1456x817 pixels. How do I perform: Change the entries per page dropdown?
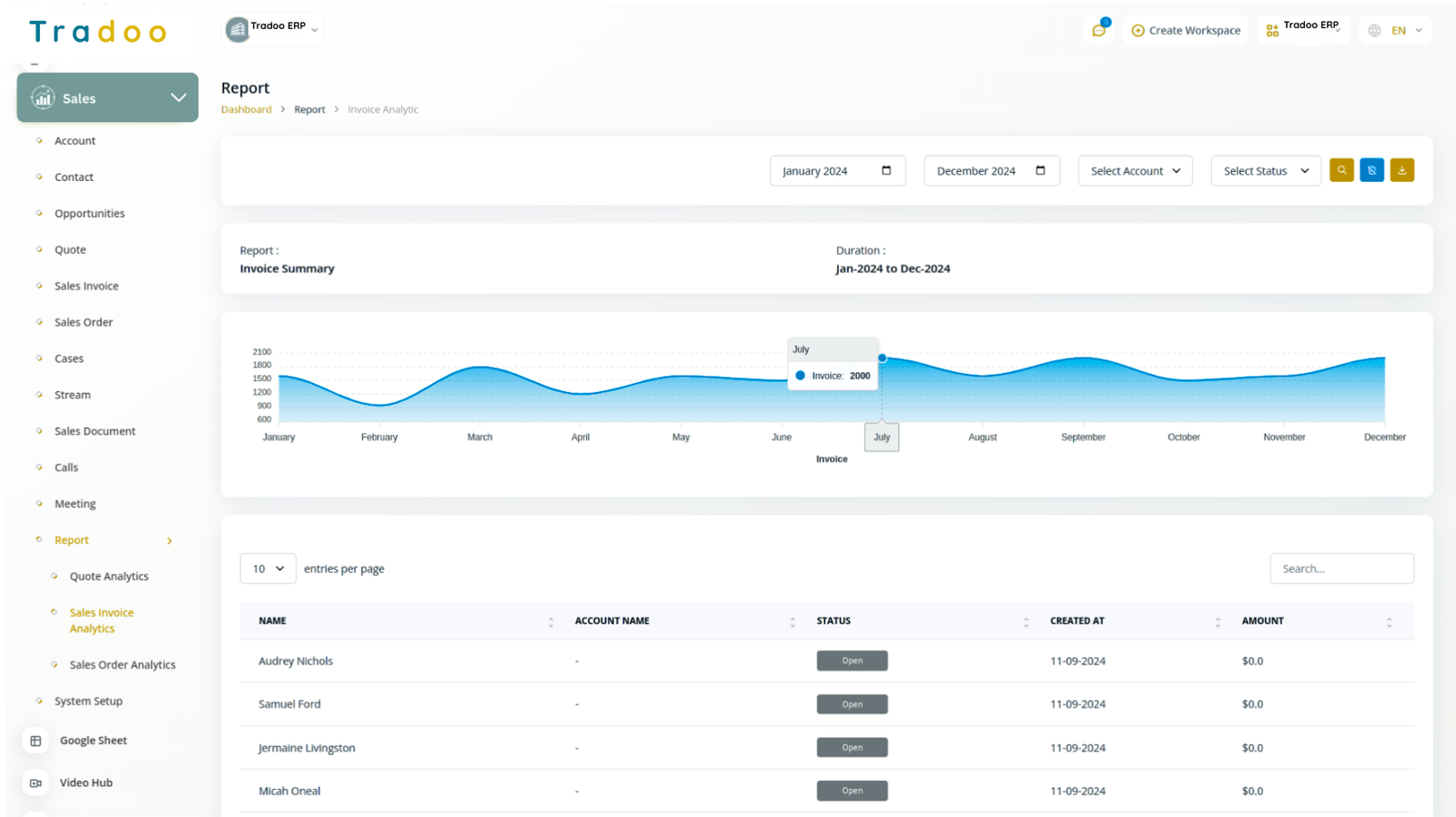(x=268, y=569)
